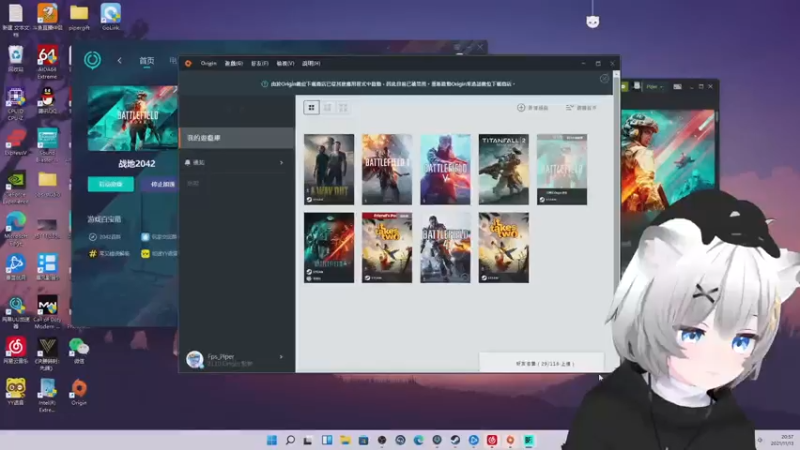Expand the Fps_Piper profile chevron

282,357
